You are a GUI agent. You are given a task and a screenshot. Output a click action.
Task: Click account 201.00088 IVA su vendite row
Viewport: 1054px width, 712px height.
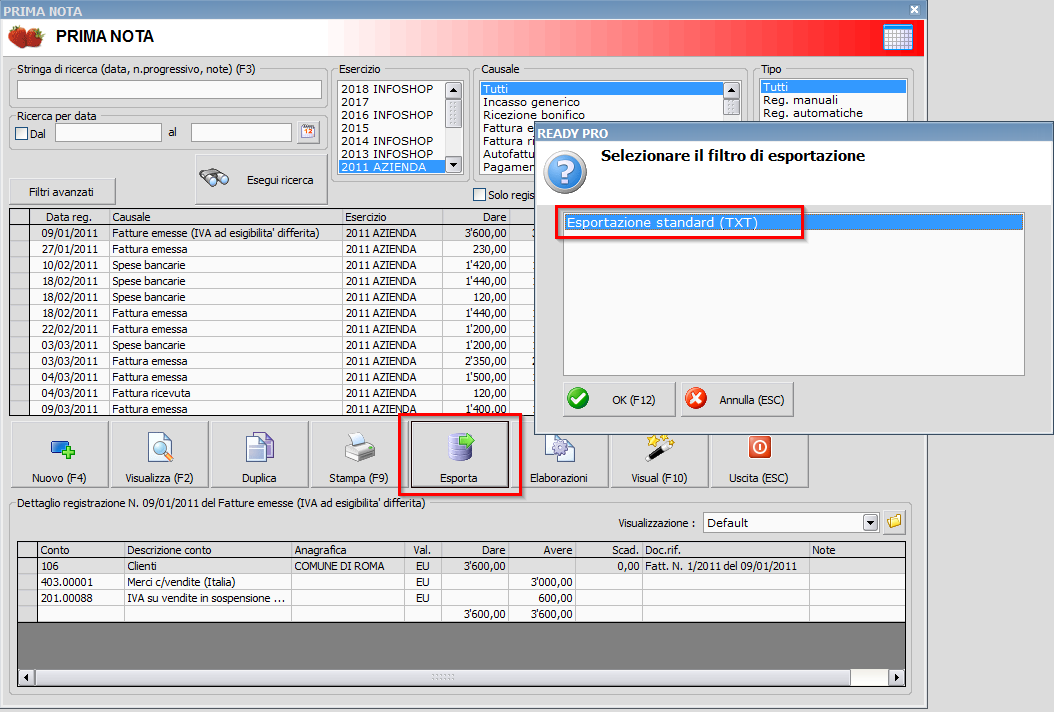coord(461,598)
